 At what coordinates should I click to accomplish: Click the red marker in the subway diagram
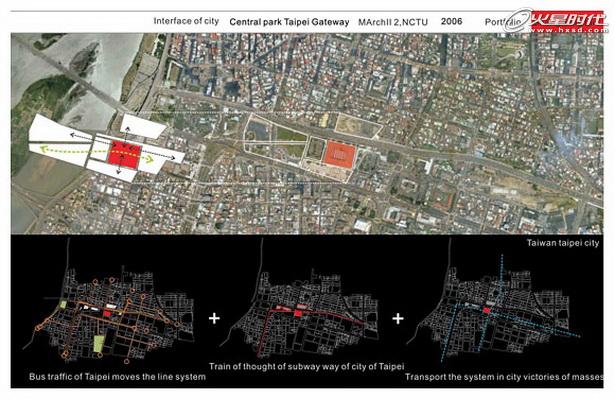click(298, 313)
